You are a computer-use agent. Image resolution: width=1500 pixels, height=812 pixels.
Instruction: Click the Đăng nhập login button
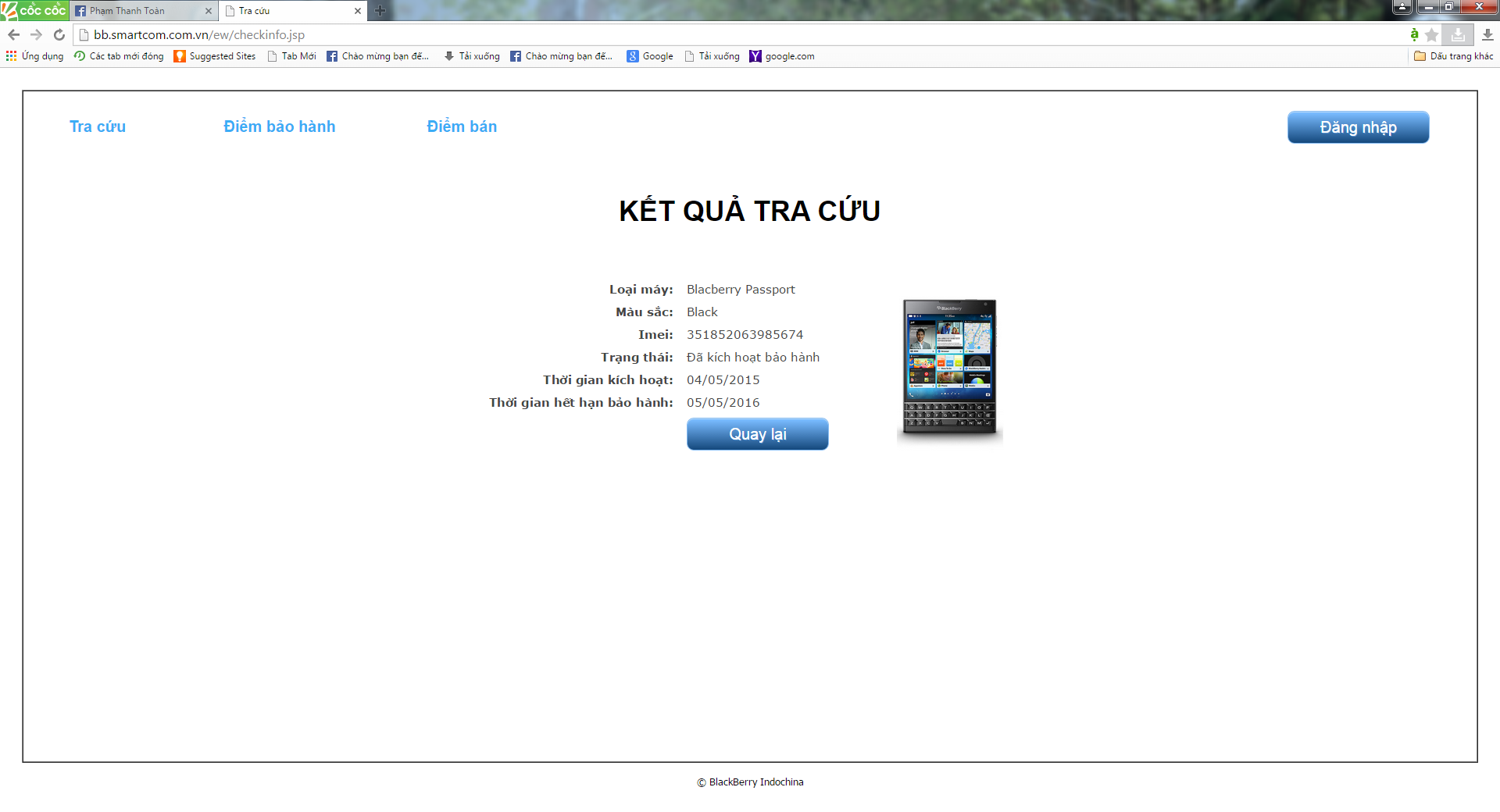(1358, 127)
